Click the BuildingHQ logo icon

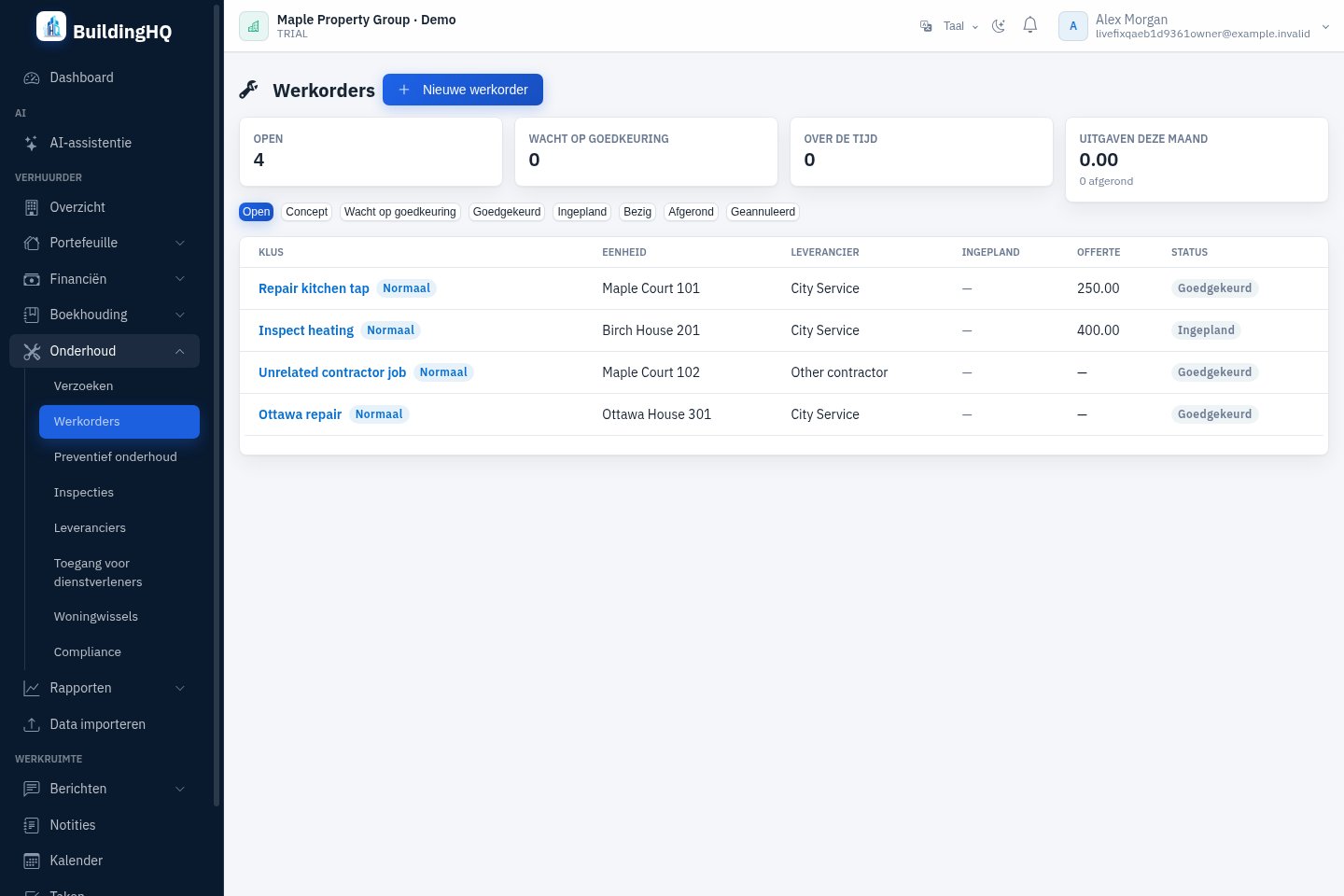point(51,26)
